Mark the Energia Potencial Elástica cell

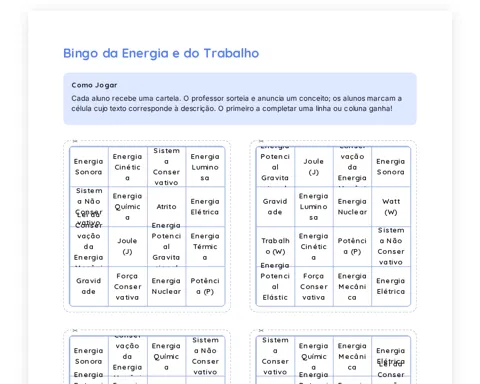pyautogui.click(x=275, y=287)
